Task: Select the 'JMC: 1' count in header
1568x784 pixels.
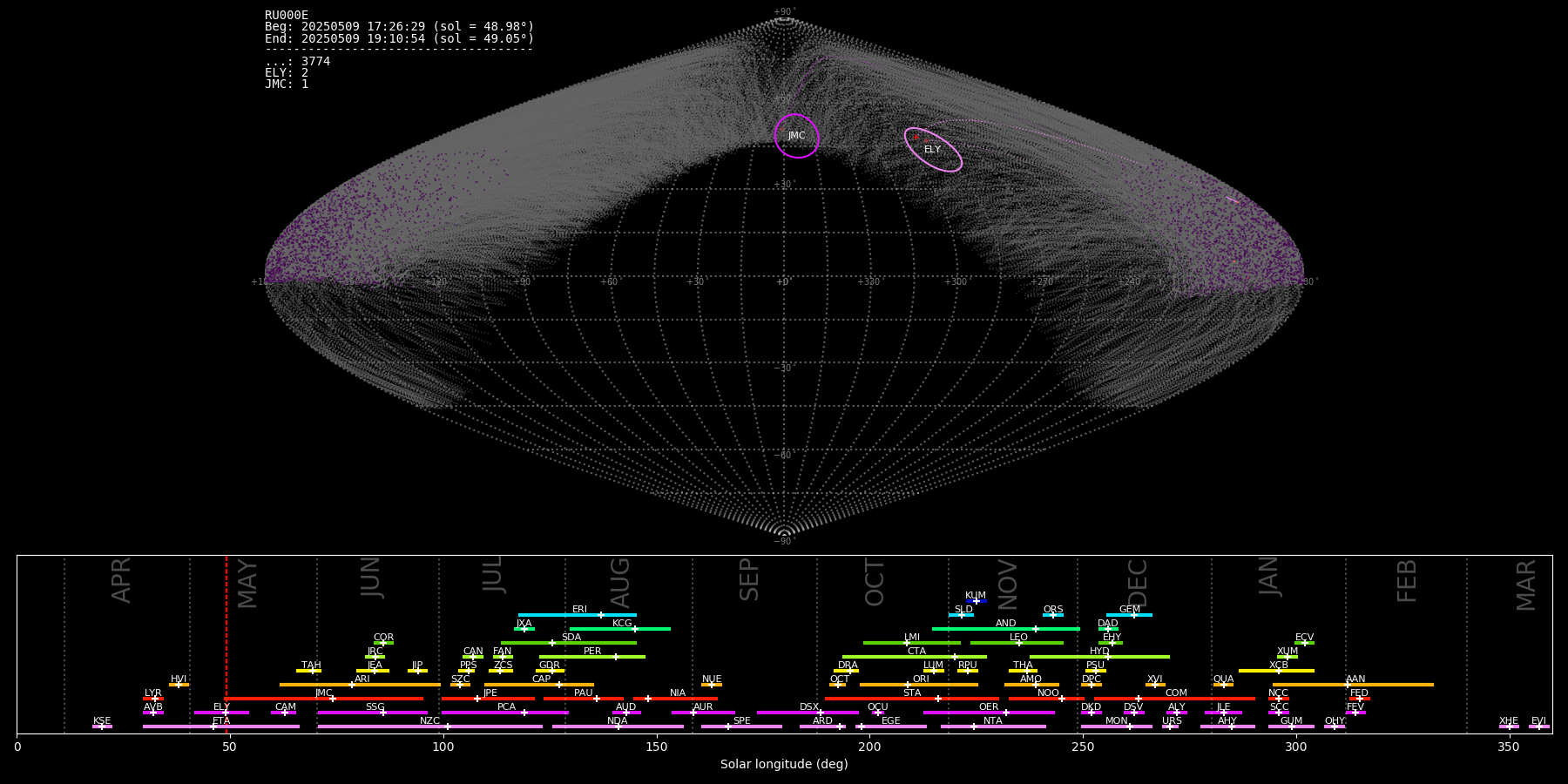Action: (287, 84)
